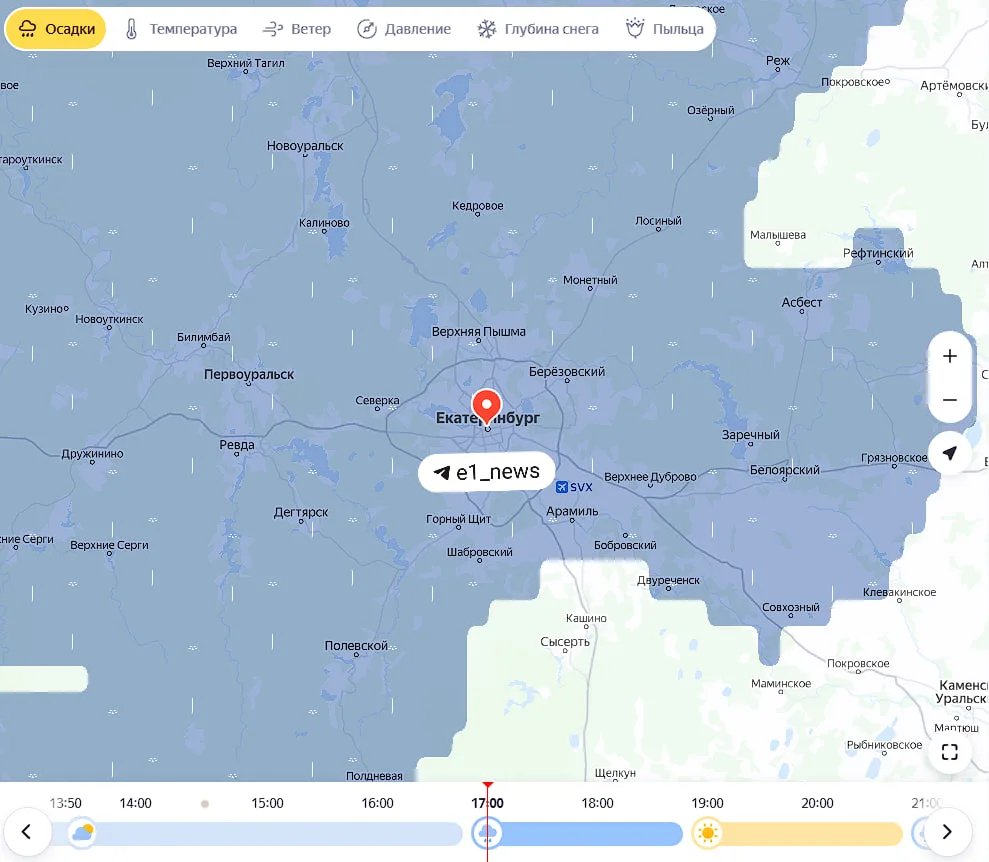Click the e1_news Telegram badge

pyautogui.click(x=487, y=472)
